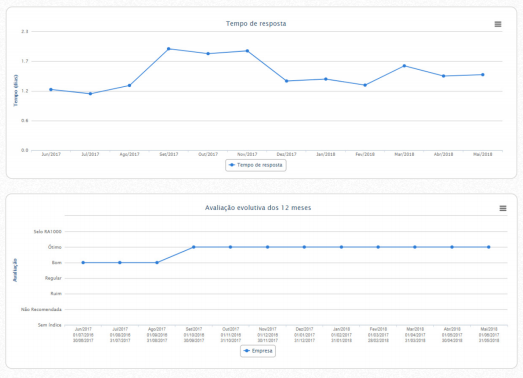Screen dimensions: 523x378
Task: Select the Mar/2018 point on response time chart
Action: 404,66
